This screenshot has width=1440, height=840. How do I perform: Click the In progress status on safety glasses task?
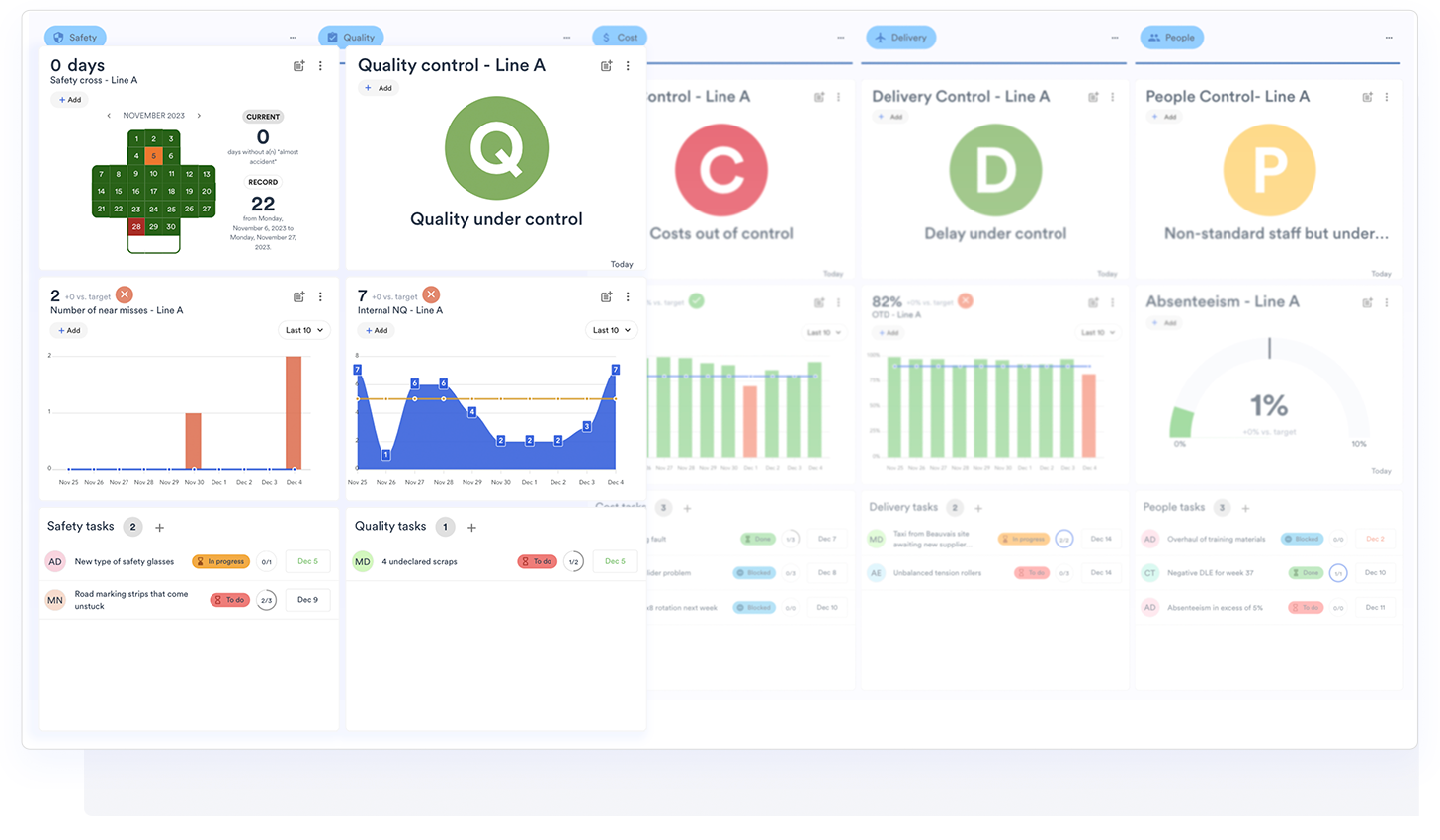point(220,561)
